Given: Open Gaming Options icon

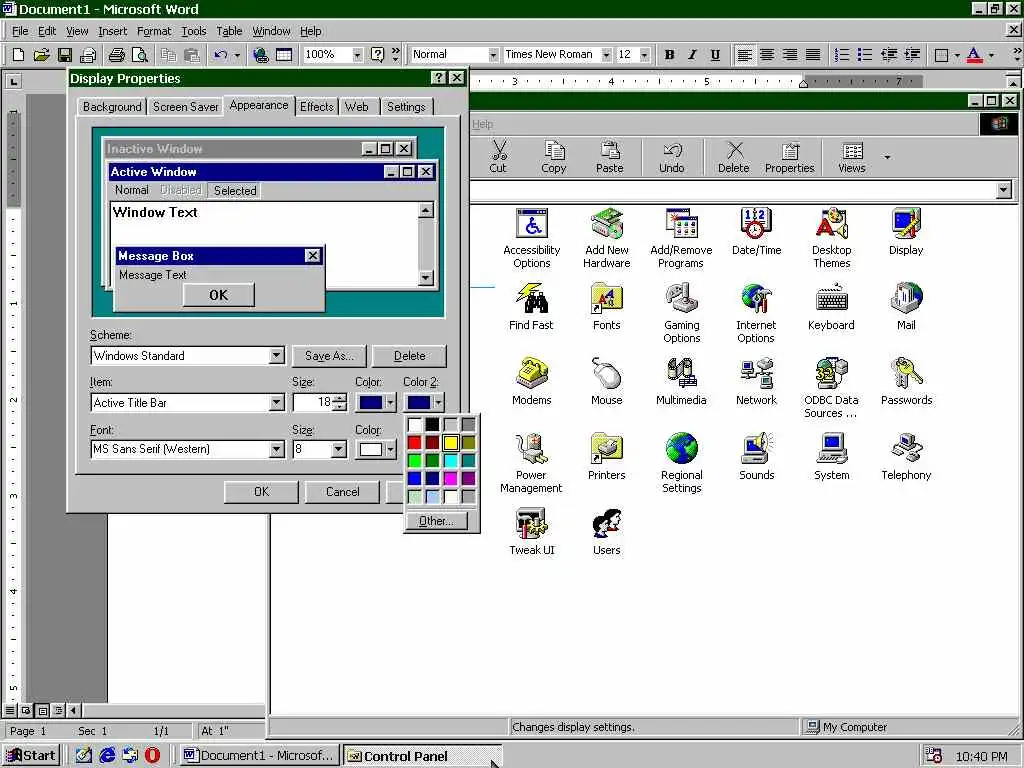Looking at the screenshot, I should [681, 313].
